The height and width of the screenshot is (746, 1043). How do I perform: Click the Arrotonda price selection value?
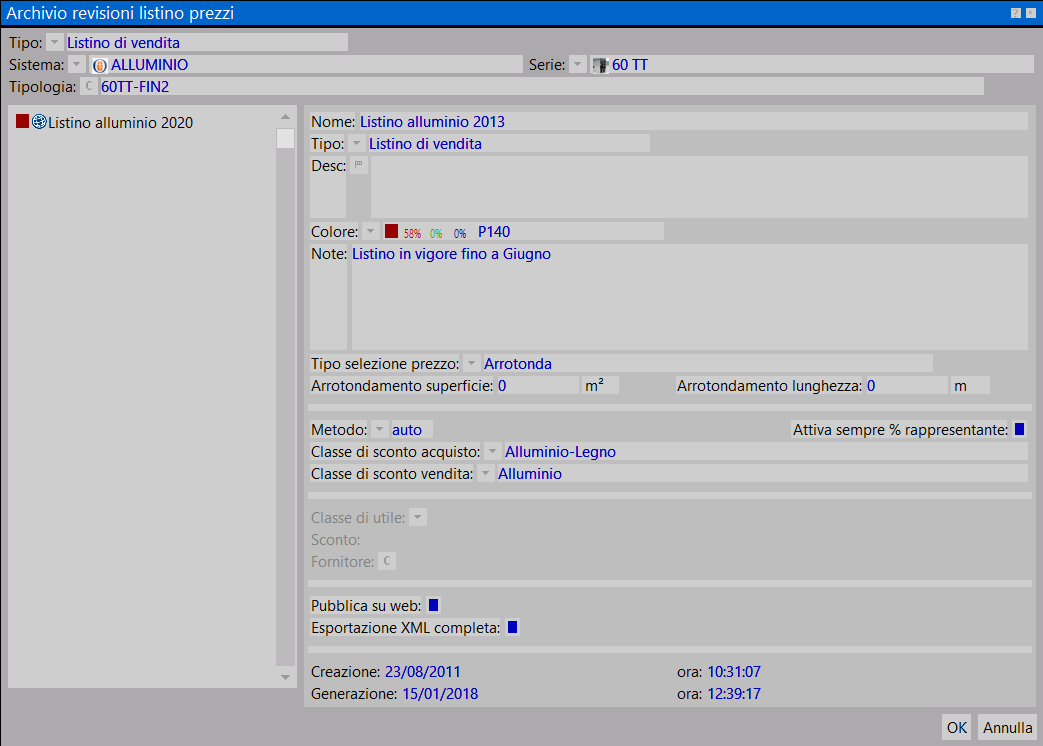pyautogui.click(x=518, y=364)
